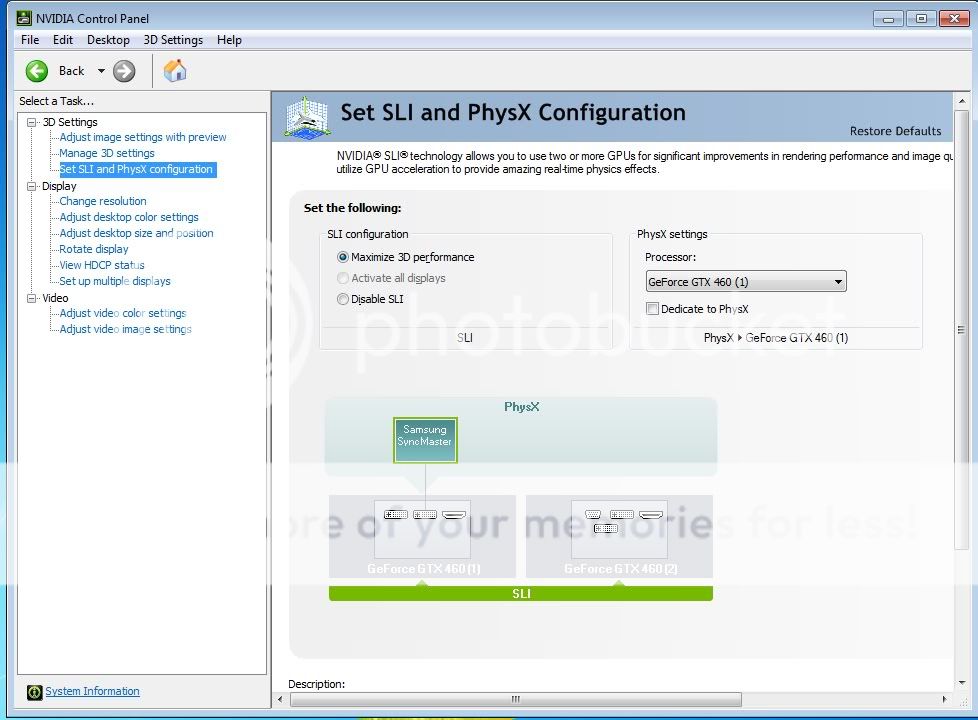Open the System Information link
This screenshot has height=720, width=978.
pyautogui.click(x=92, y=691)
